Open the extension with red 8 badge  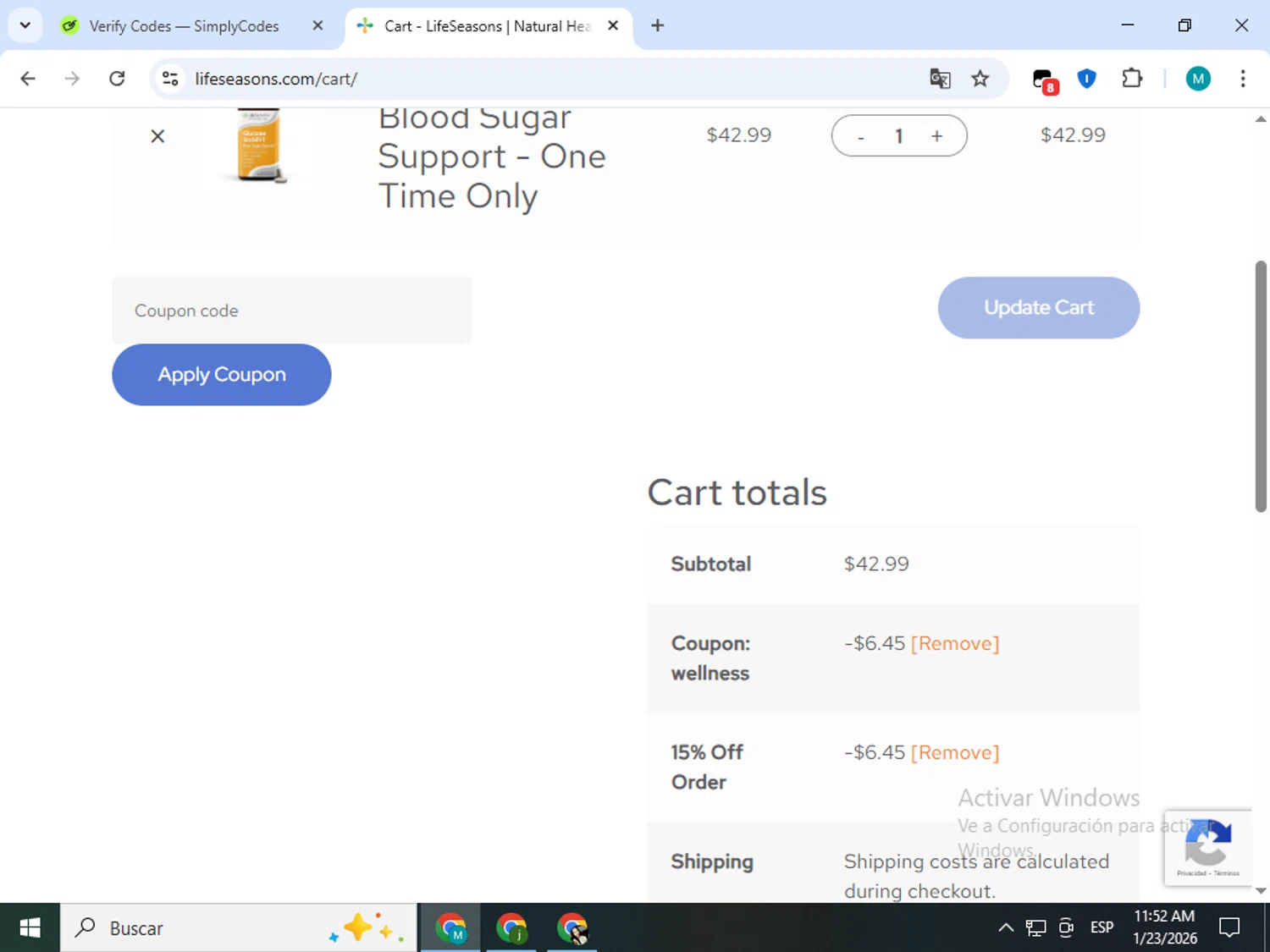click(x=1045, y=80)
